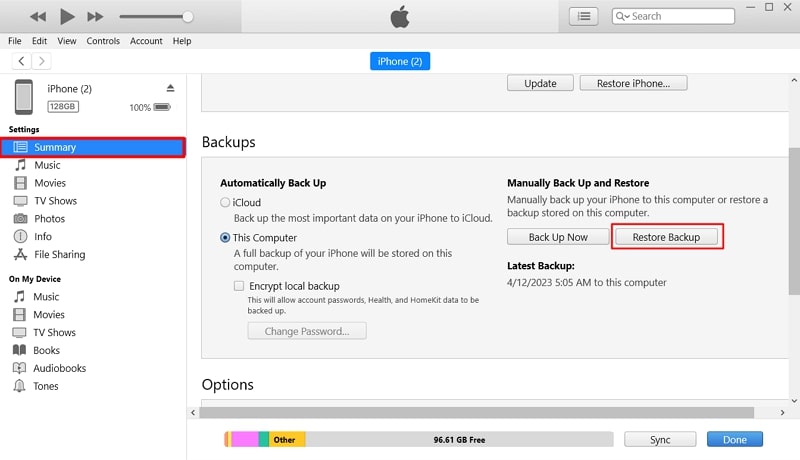
Task: Enable Encrypt local backup checkbox
Action: pyautogui.click(x=239, y=286)
